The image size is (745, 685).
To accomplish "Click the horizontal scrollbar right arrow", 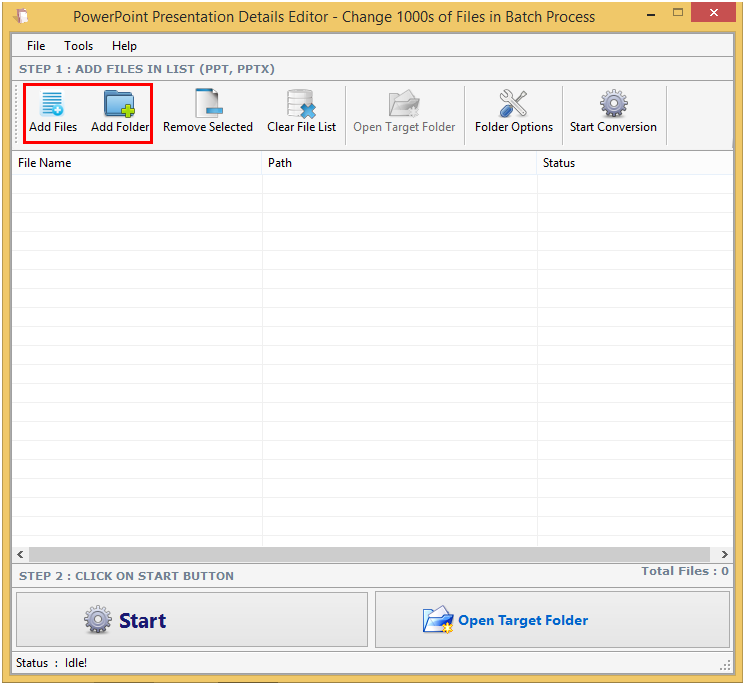I will 724,554.
